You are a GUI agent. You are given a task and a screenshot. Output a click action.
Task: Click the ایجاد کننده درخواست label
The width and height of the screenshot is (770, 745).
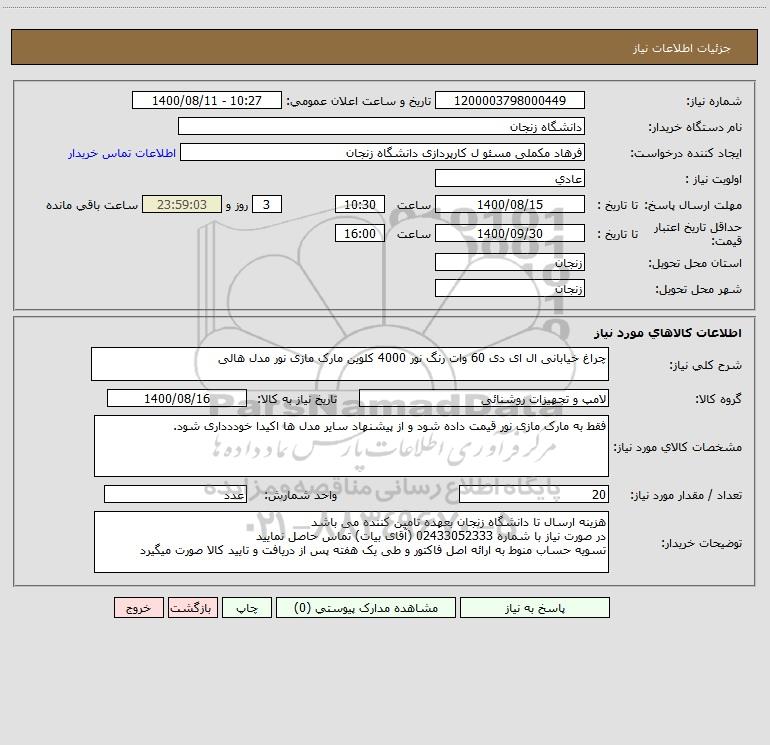coord(686,153)
